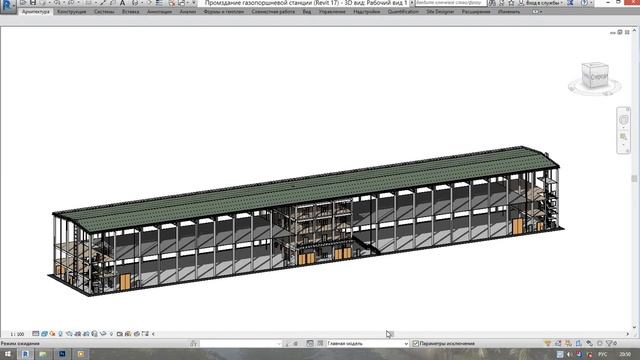The image size is (640, 360).
Task: Switch to the Системы ribbon tab
Action: (104, 12)
